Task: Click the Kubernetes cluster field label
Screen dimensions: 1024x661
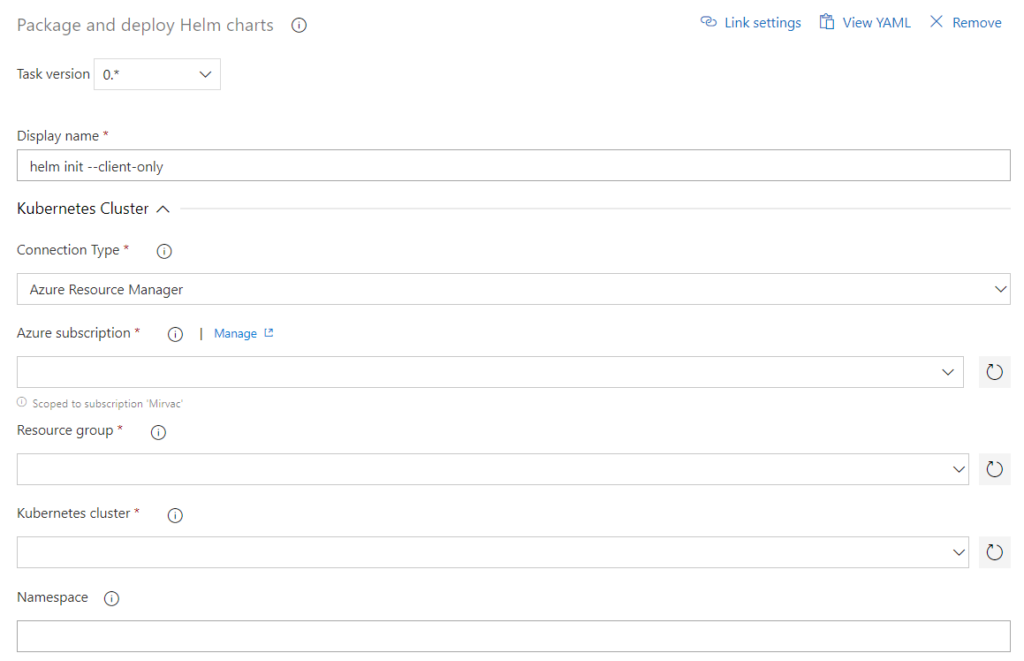Action: pos(74,513)
